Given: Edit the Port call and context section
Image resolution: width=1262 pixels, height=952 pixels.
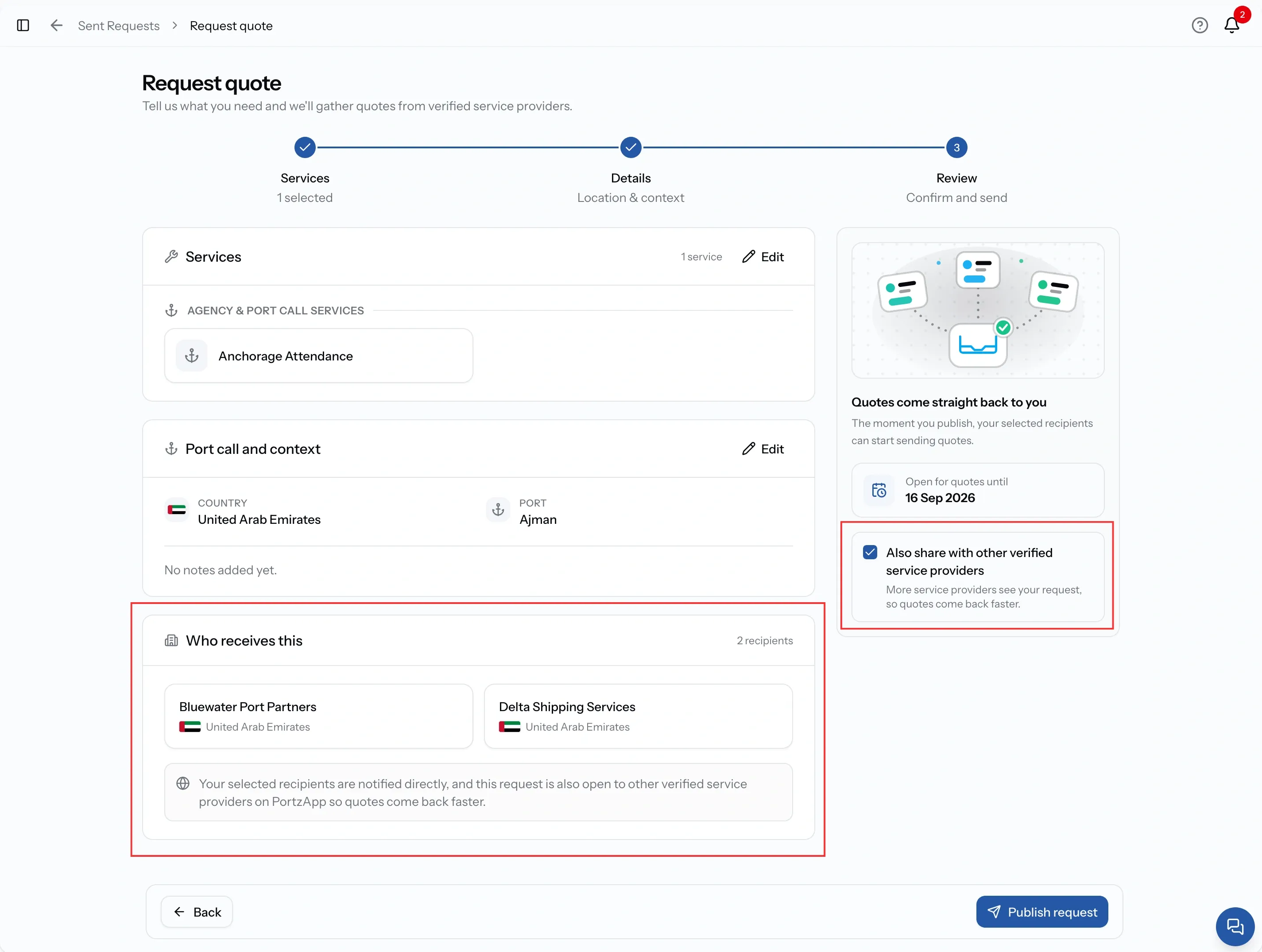Looking at the screenshot, I should (763, 449).
